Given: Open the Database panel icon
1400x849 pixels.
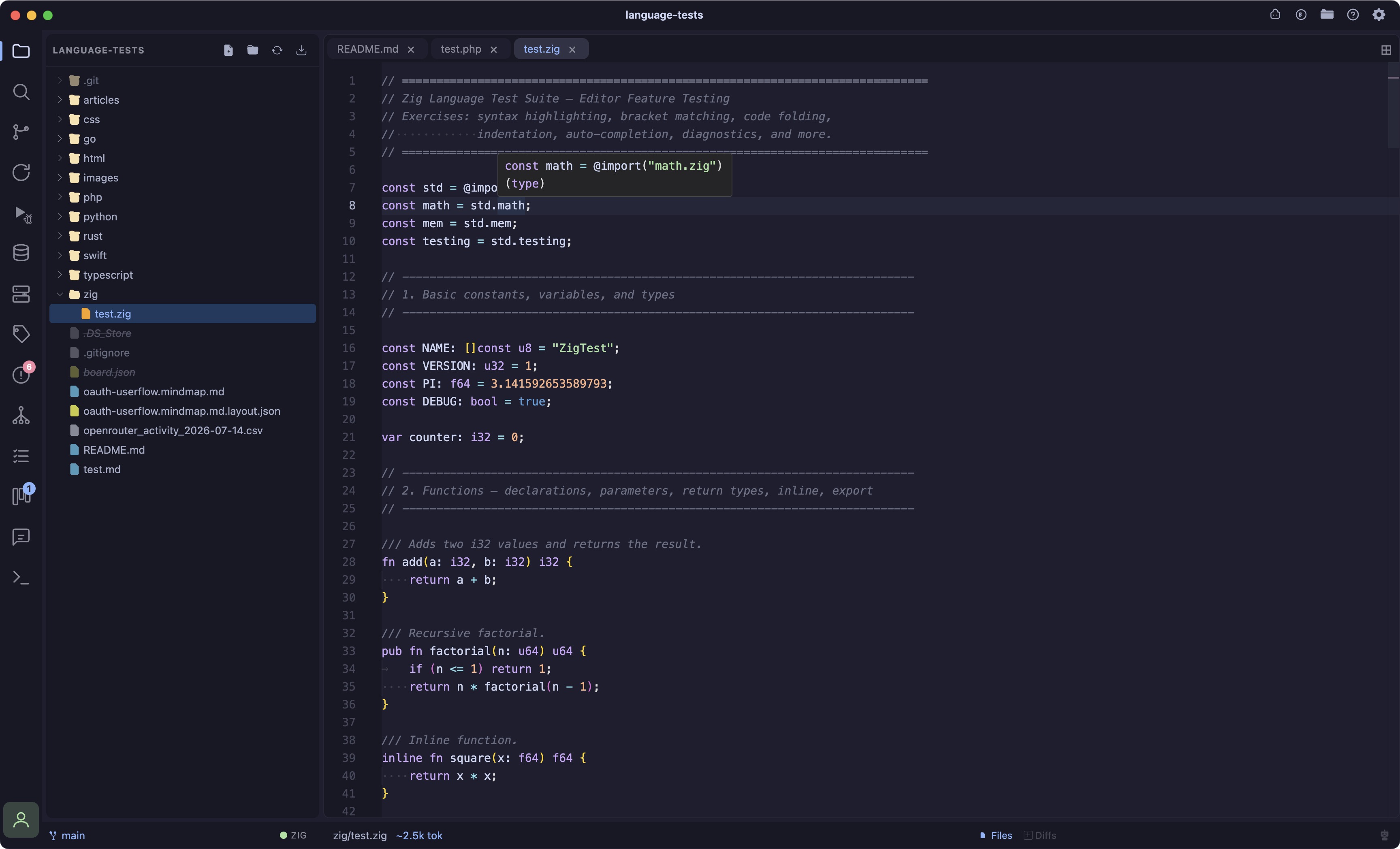Looking at the screenshot, I should point(21,254).
